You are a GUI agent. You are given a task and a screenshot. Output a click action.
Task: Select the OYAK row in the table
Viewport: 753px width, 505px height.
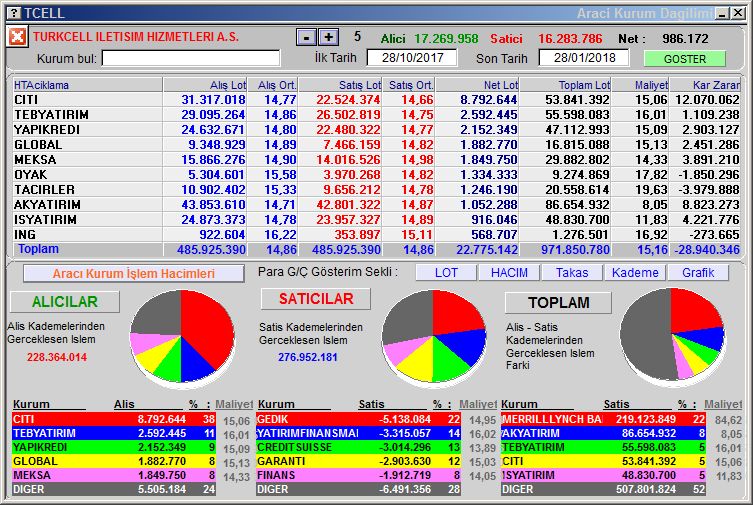(376, 174)
